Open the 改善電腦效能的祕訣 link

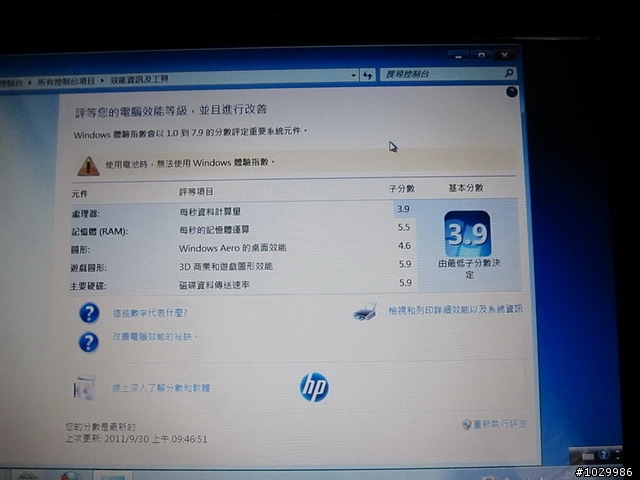(154, 337)
